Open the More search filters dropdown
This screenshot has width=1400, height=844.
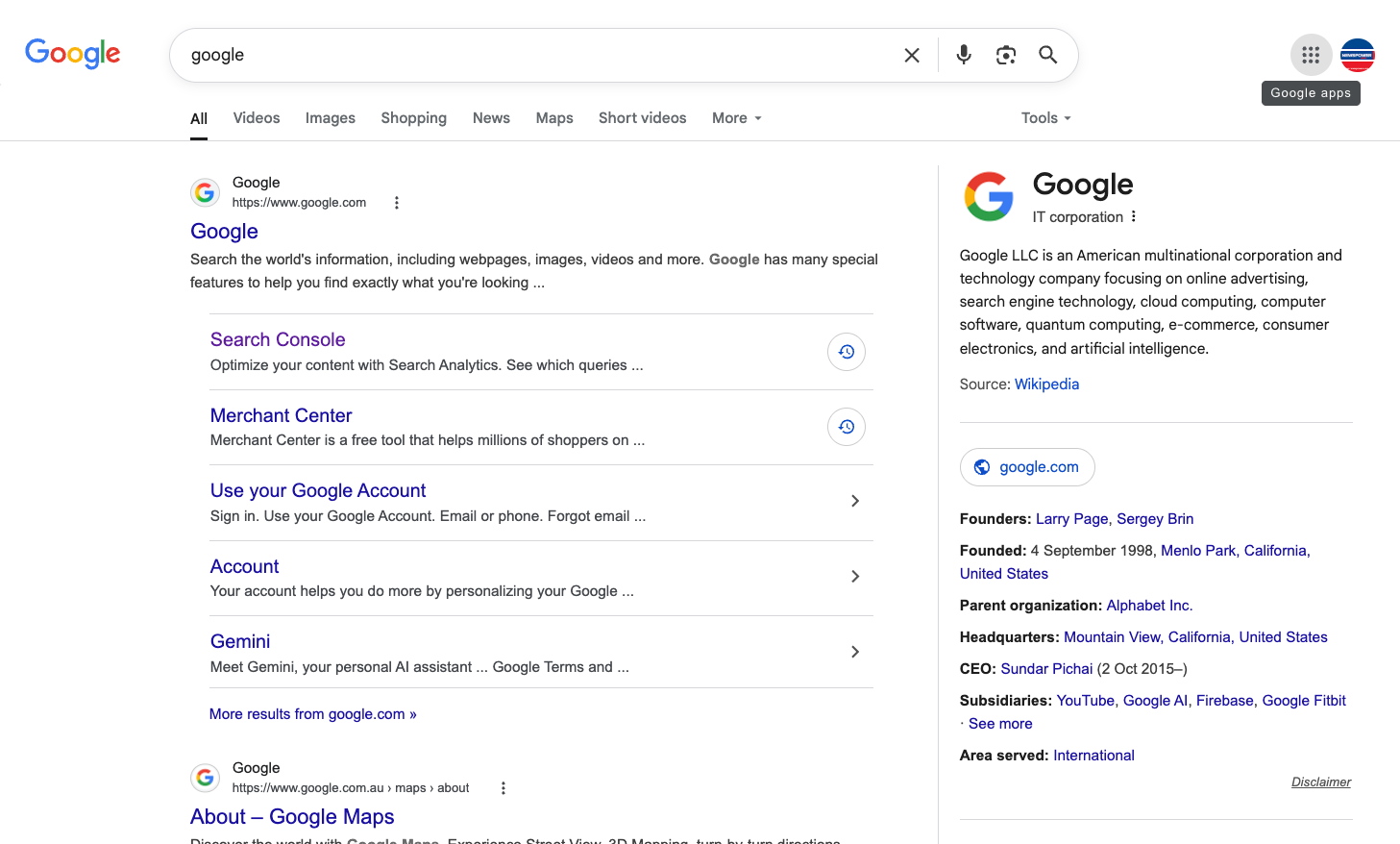tap(737, 118)
